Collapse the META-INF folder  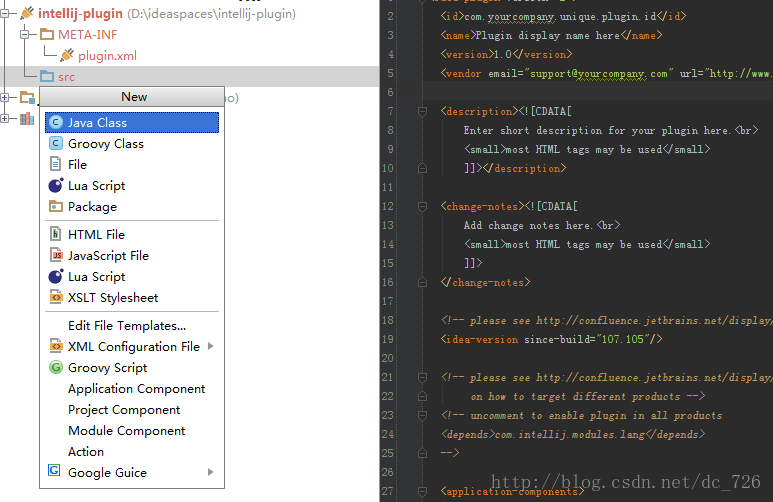coord(25,35)
